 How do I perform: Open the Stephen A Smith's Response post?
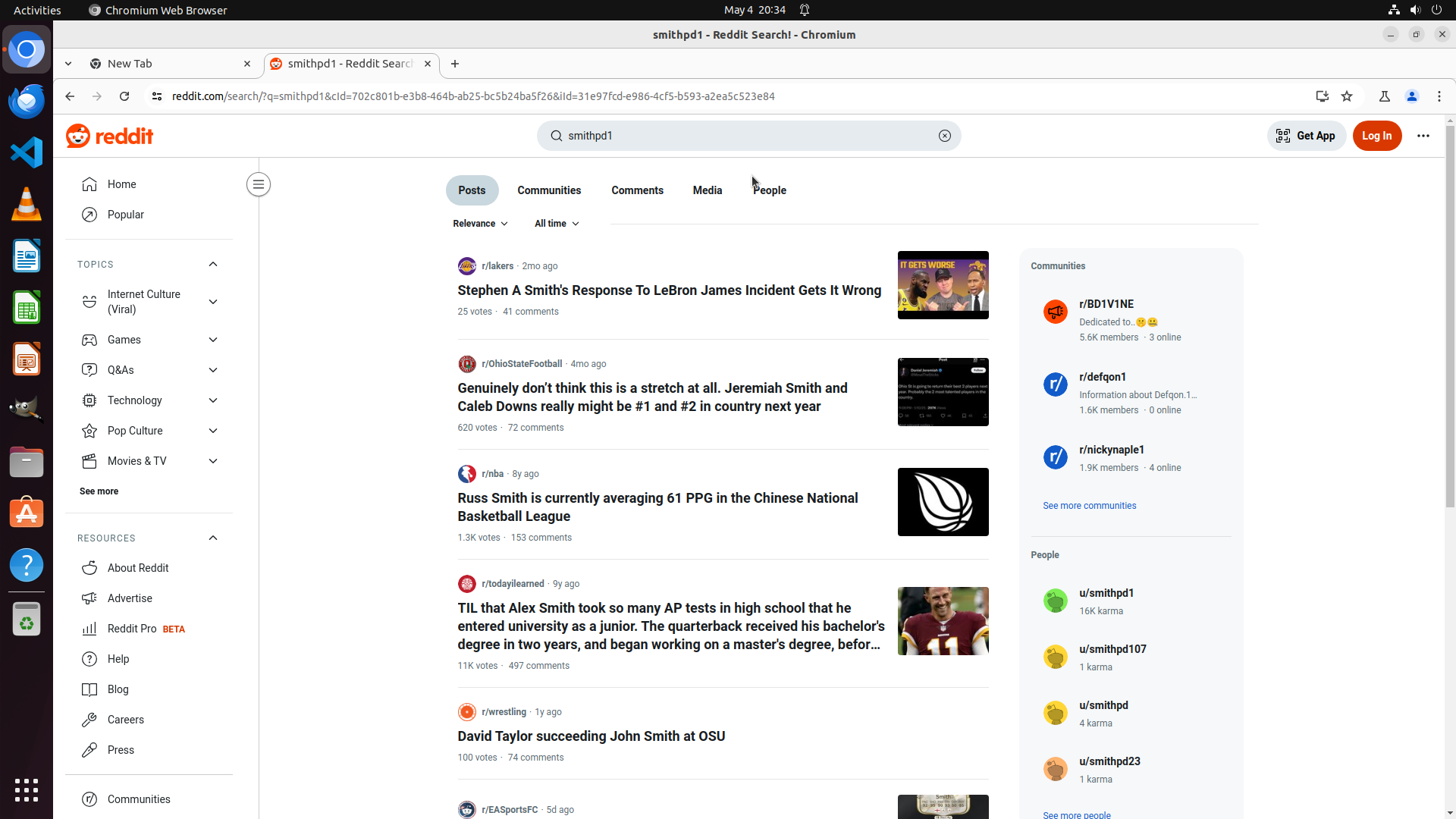coord(669,290)
